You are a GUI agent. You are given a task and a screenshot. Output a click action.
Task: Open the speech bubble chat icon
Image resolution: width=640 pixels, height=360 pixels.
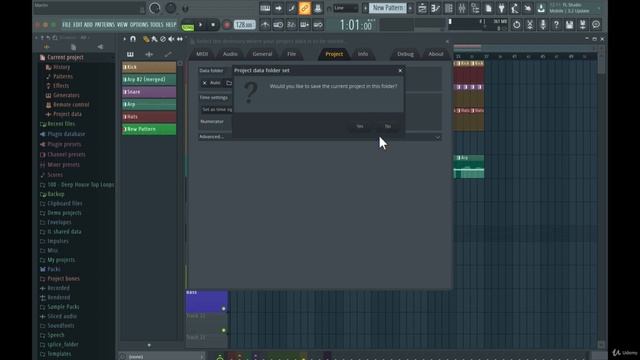(x=596, y=25)
